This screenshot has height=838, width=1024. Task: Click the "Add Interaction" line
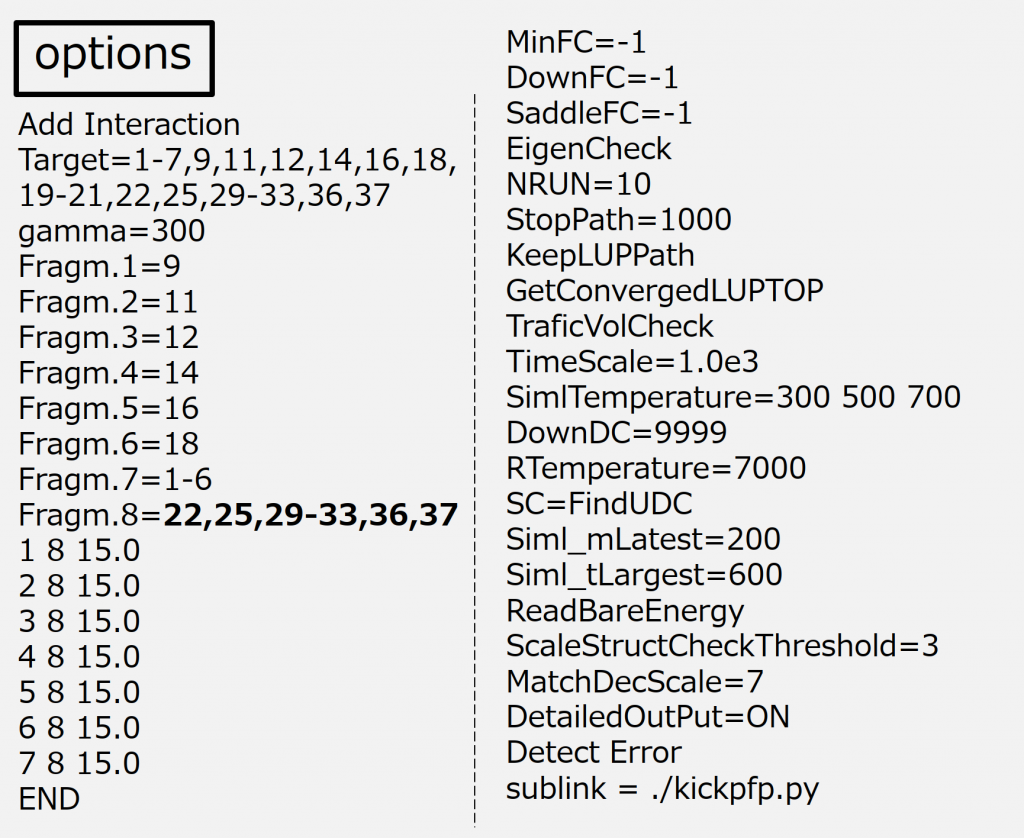(x=129, y=125)
